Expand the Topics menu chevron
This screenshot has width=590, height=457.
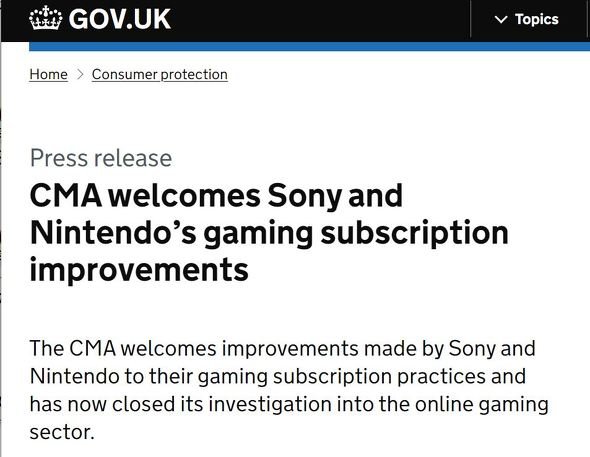pyautogui.click(x=501, y=19)
